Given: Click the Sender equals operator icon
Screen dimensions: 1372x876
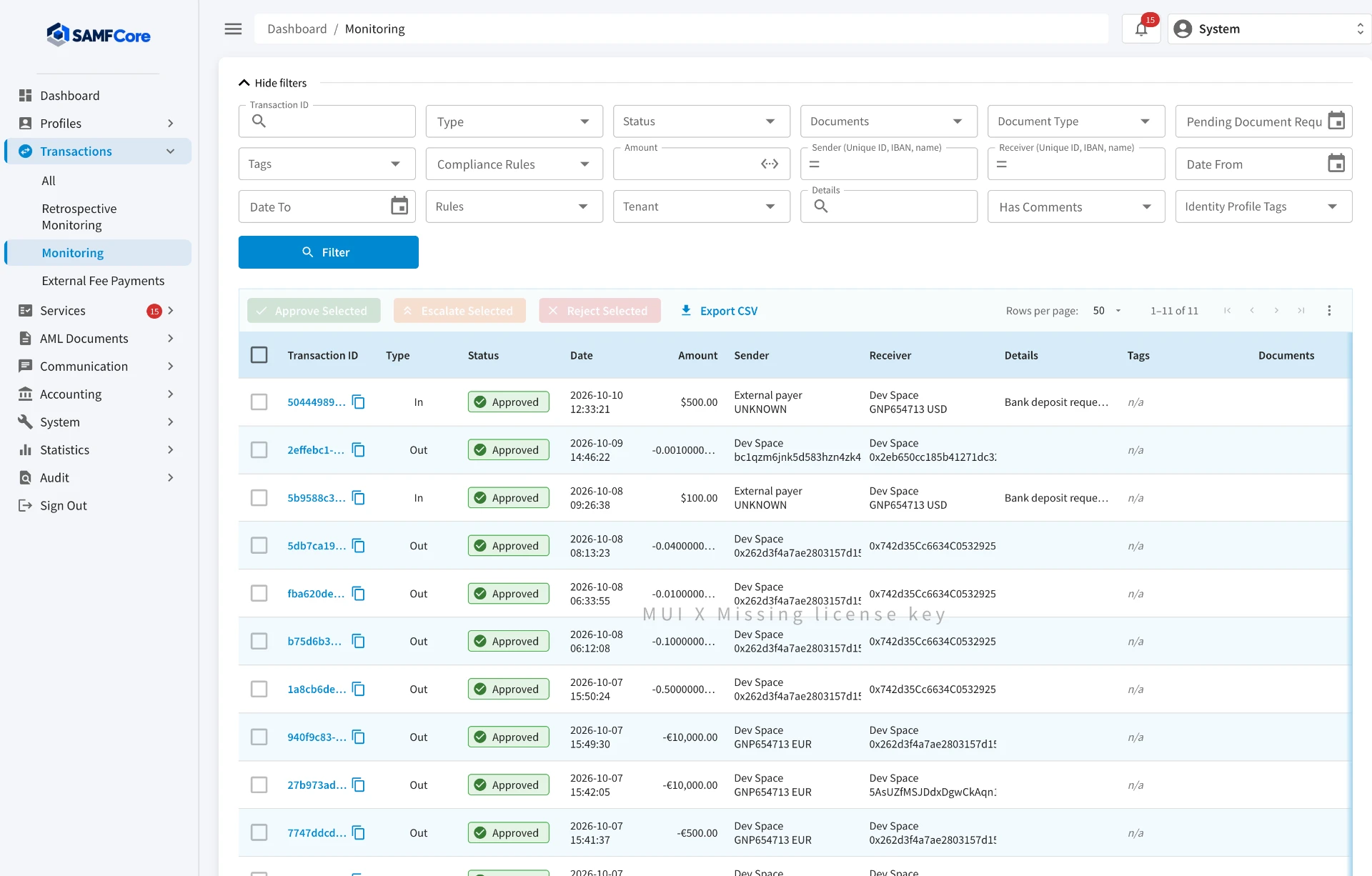Looking at the screenshot, I should [x=814, y=164].
